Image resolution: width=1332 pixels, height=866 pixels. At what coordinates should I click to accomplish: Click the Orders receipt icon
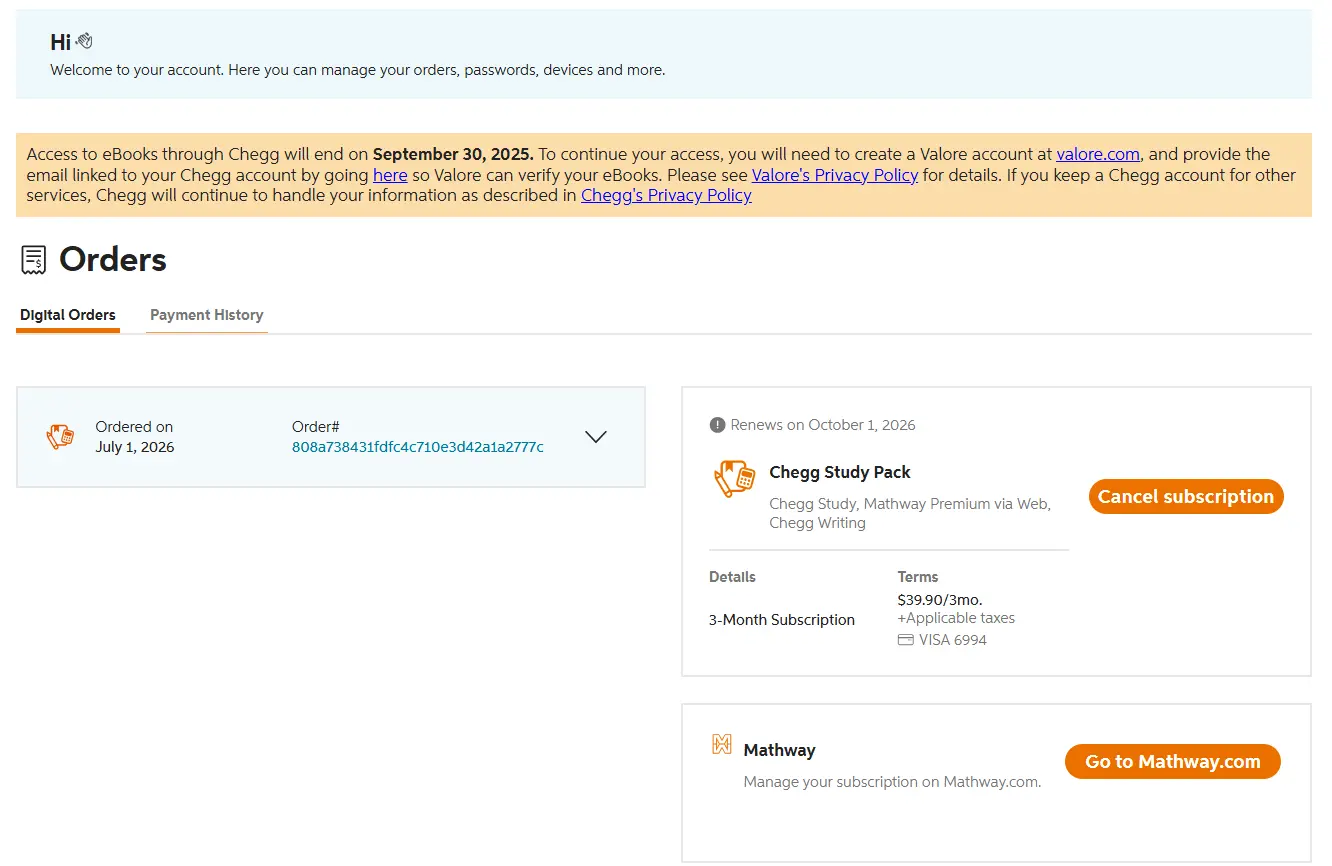(34, 260)
